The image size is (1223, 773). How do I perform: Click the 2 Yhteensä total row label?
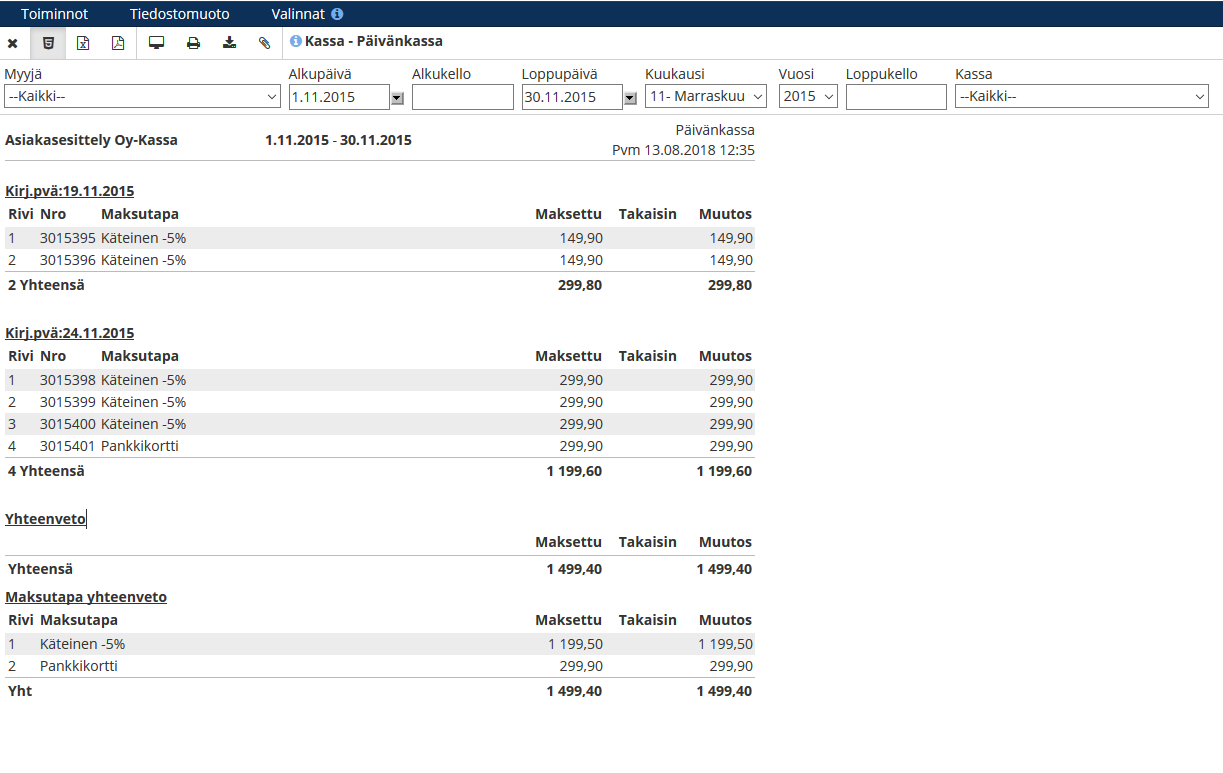46,285
